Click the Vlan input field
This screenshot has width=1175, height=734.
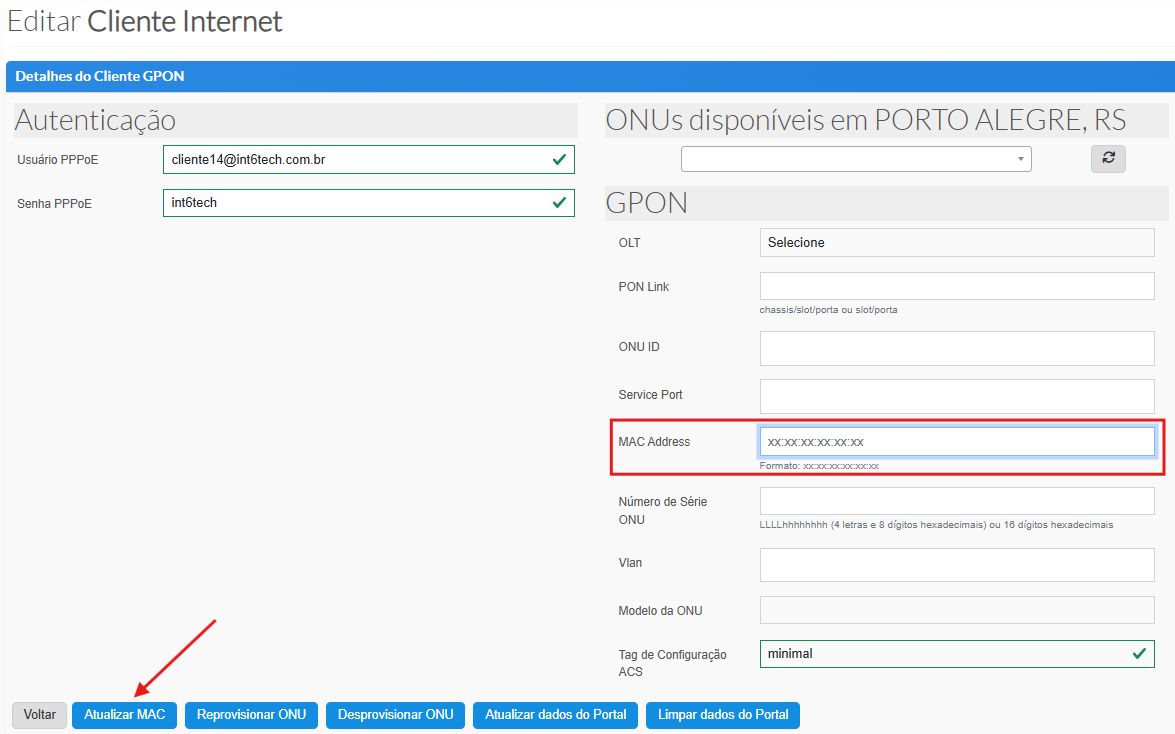tap(957, 564)
